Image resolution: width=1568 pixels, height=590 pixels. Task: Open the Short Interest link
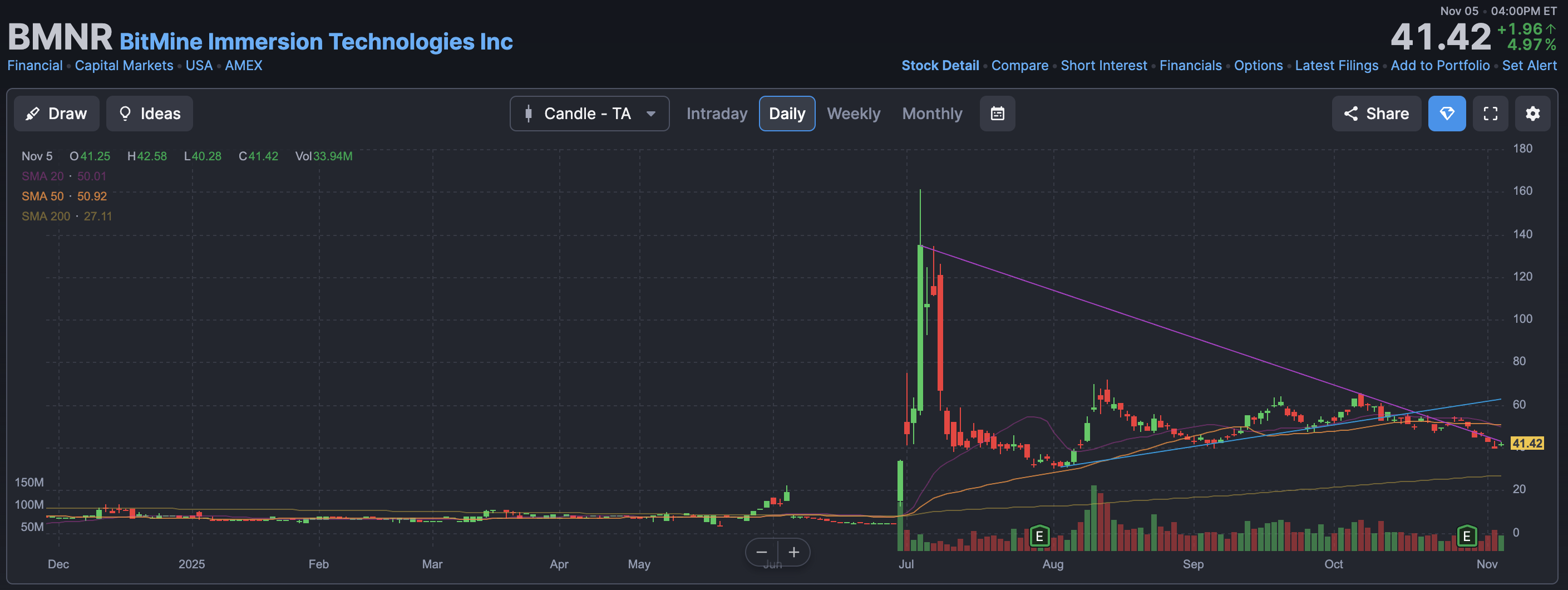[x=1103, y=66]
